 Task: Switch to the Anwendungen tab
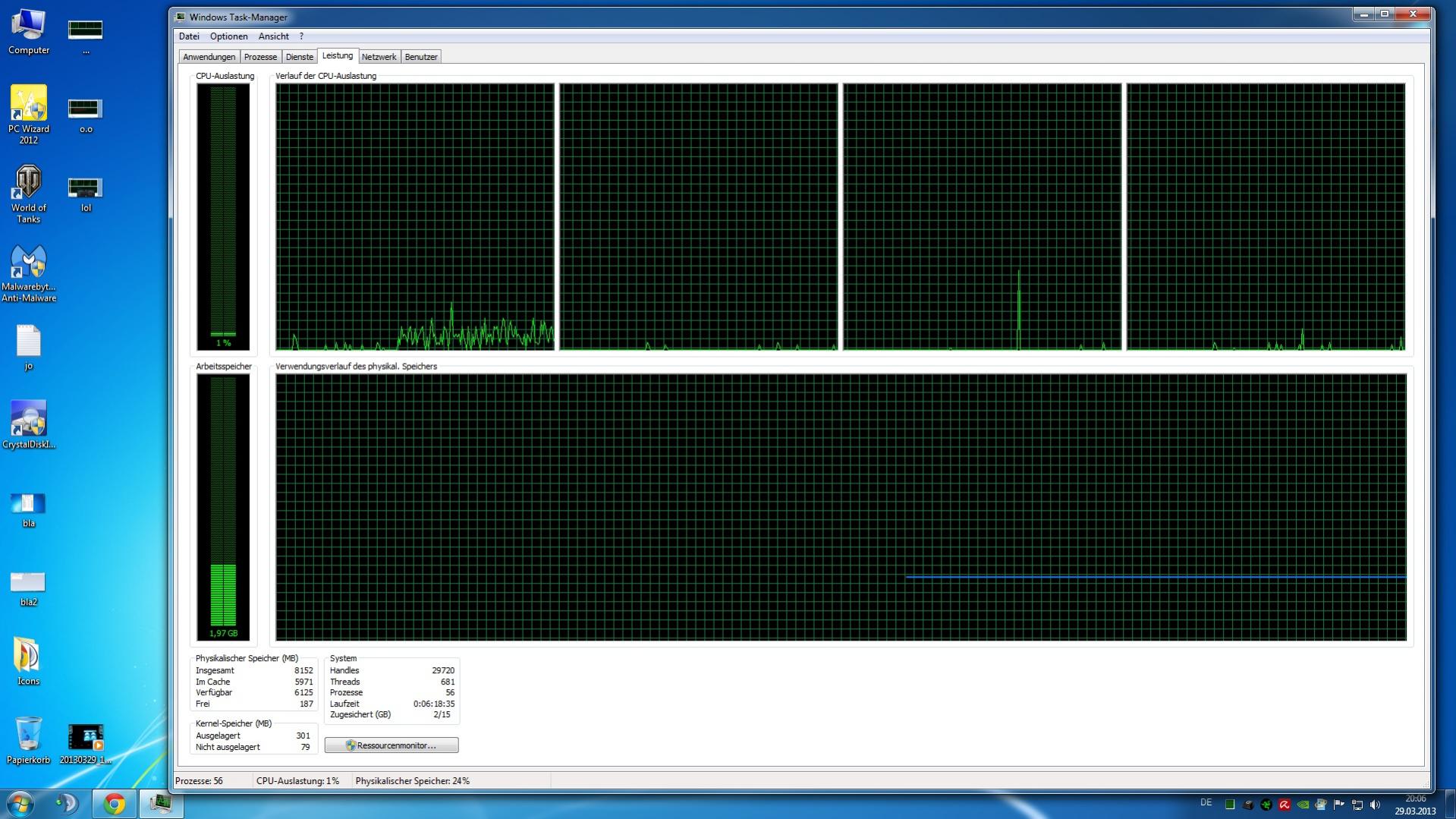coord(209,57)
